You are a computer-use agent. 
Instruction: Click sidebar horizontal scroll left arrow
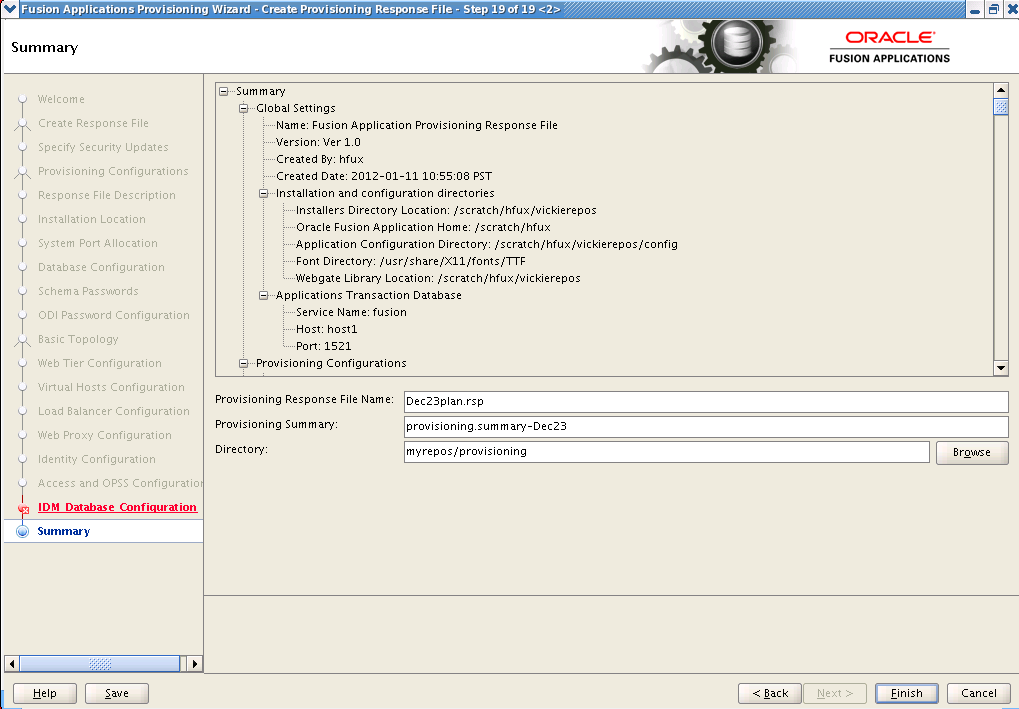pos(11,664)
